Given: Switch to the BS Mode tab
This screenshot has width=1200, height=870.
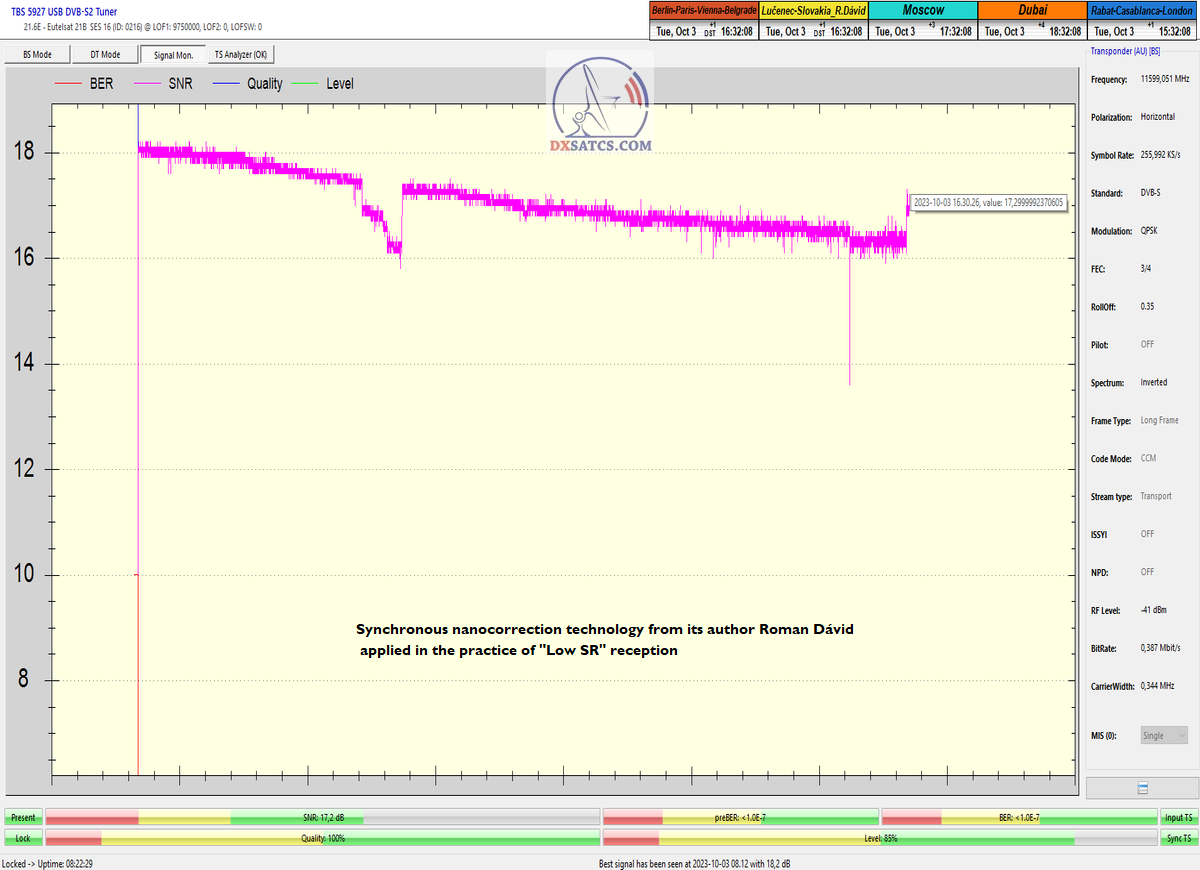Looking at the screenshot, I should pyautogui.click(x=37, y=55).
